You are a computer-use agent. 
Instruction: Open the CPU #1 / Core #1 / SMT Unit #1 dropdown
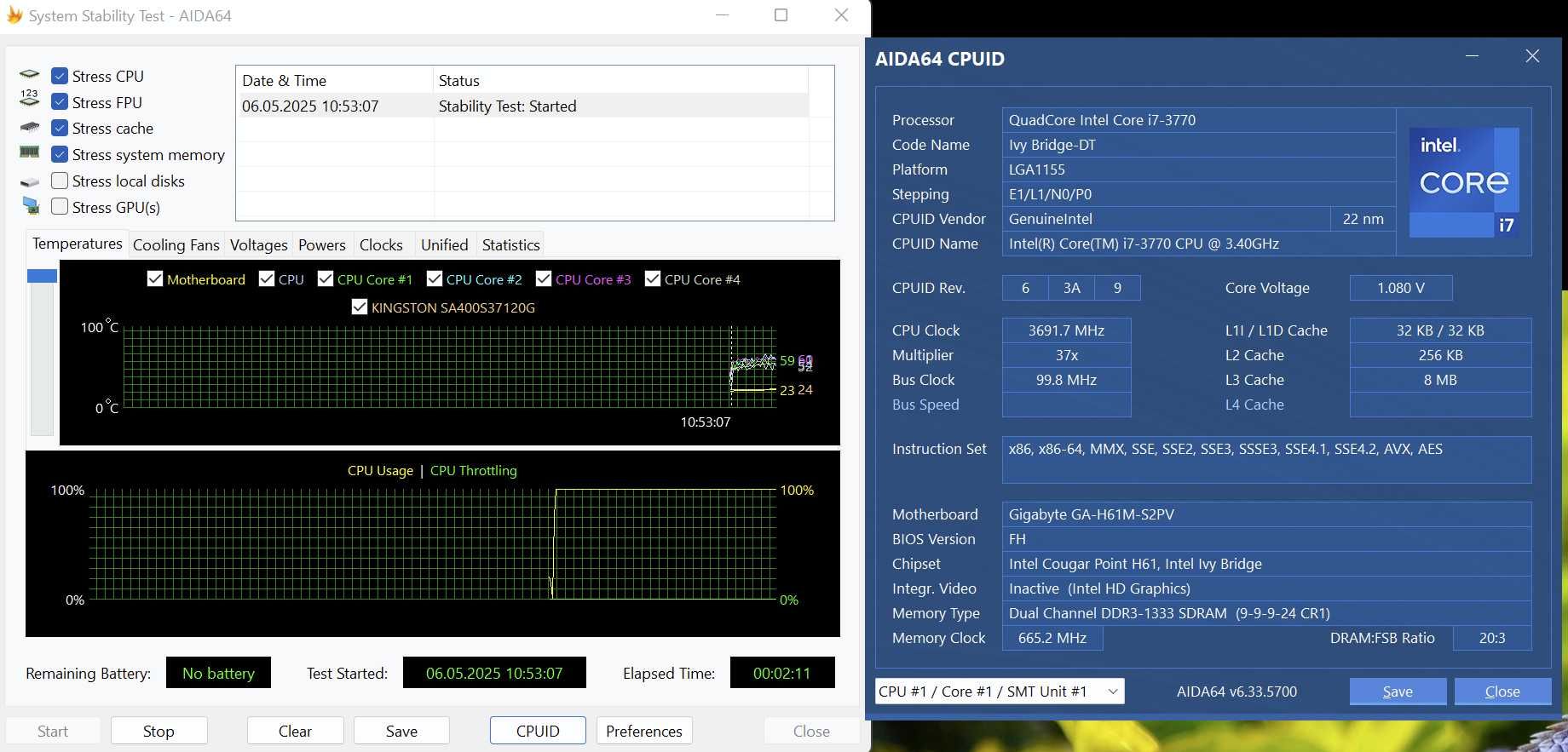point(1000,692)
